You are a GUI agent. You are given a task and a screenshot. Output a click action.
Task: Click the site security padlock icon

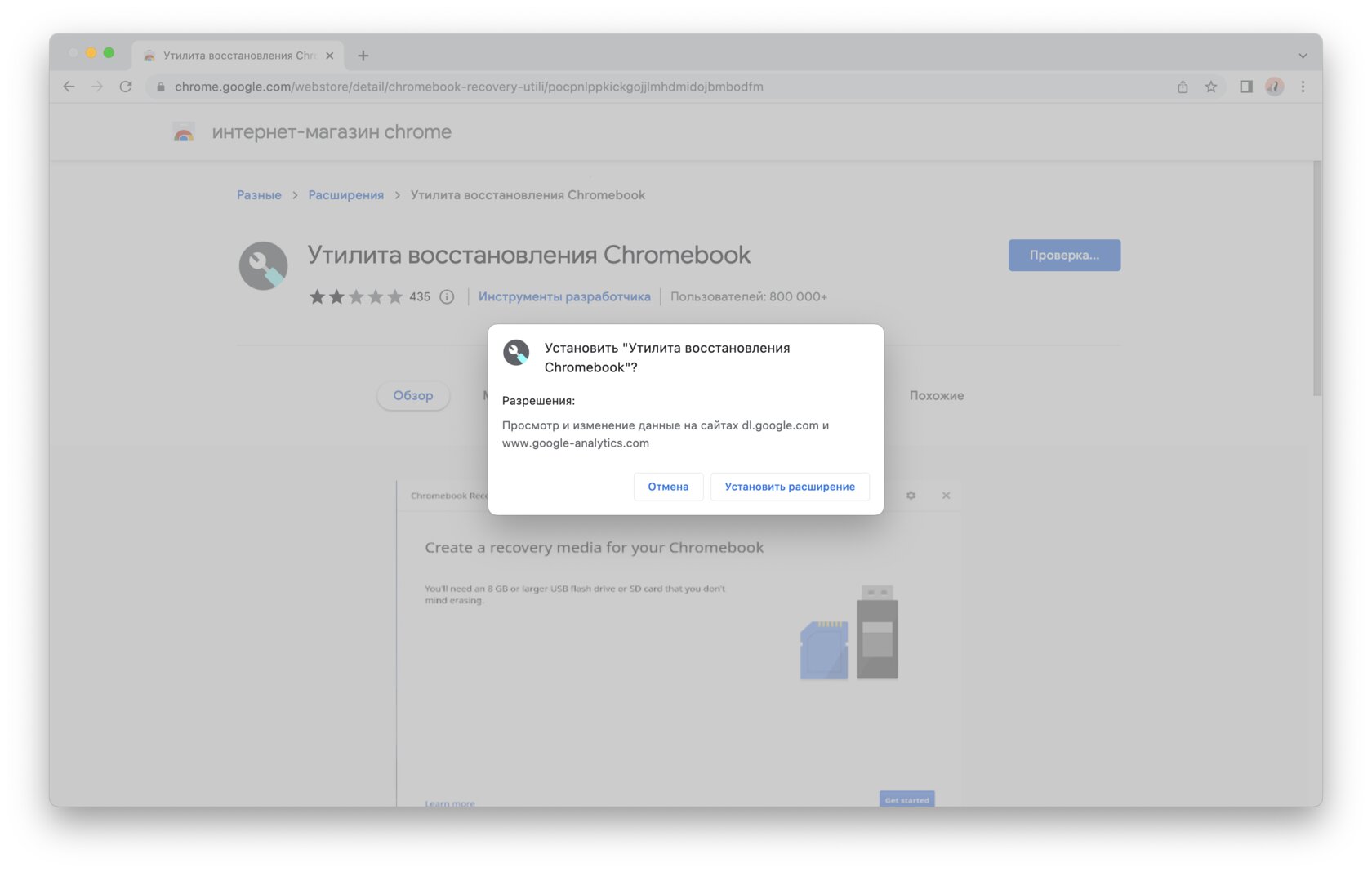click(160, 87)
